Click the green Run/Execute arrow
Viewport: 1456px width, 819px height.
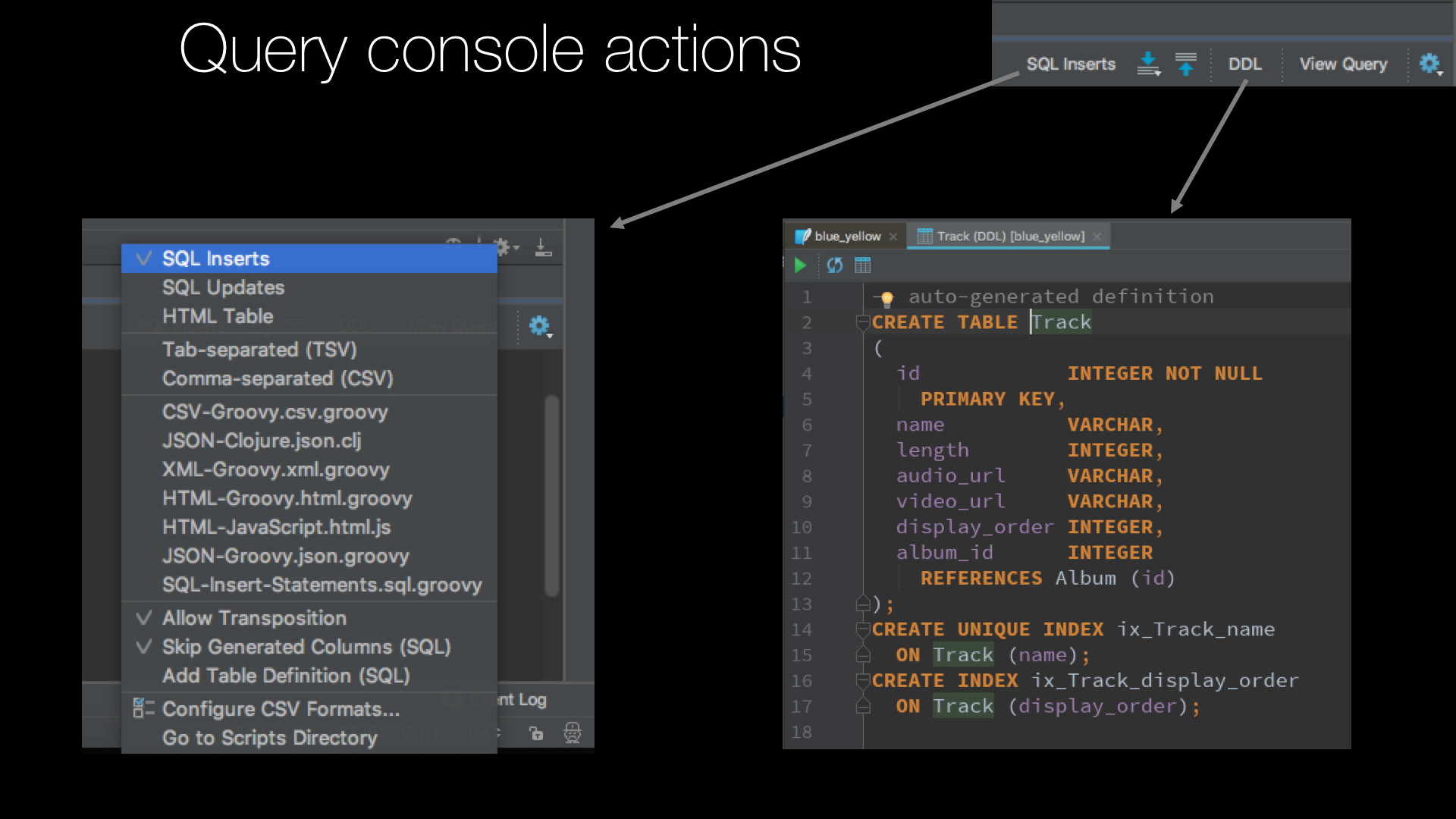click(800, 265)
